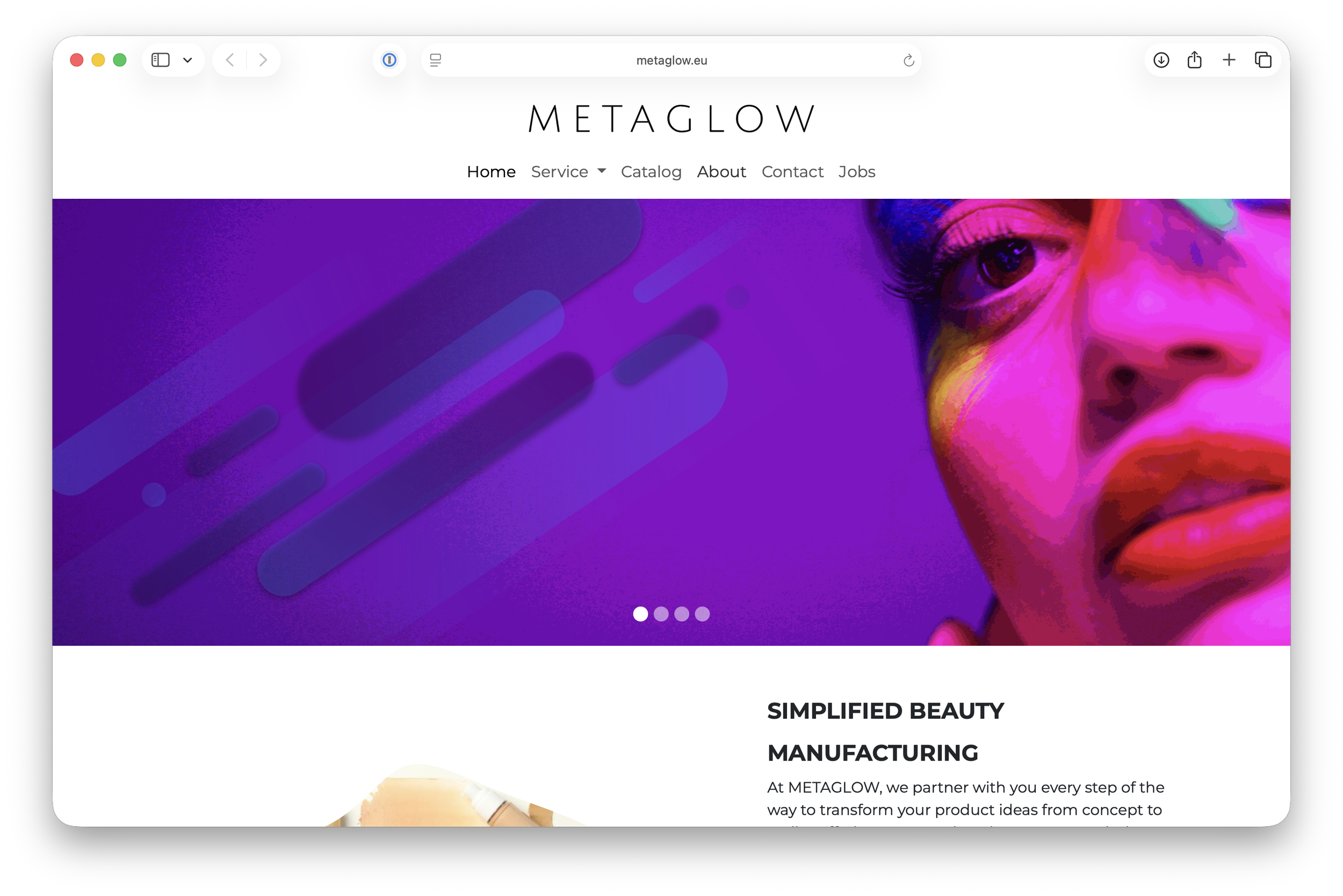Show downloads with the download icon

tap(1161, 60)
